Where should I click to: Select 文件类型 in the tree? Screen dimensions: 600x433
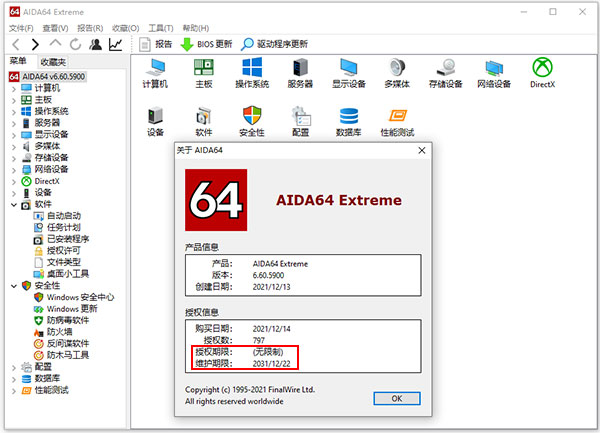click(x=57, y=262)
